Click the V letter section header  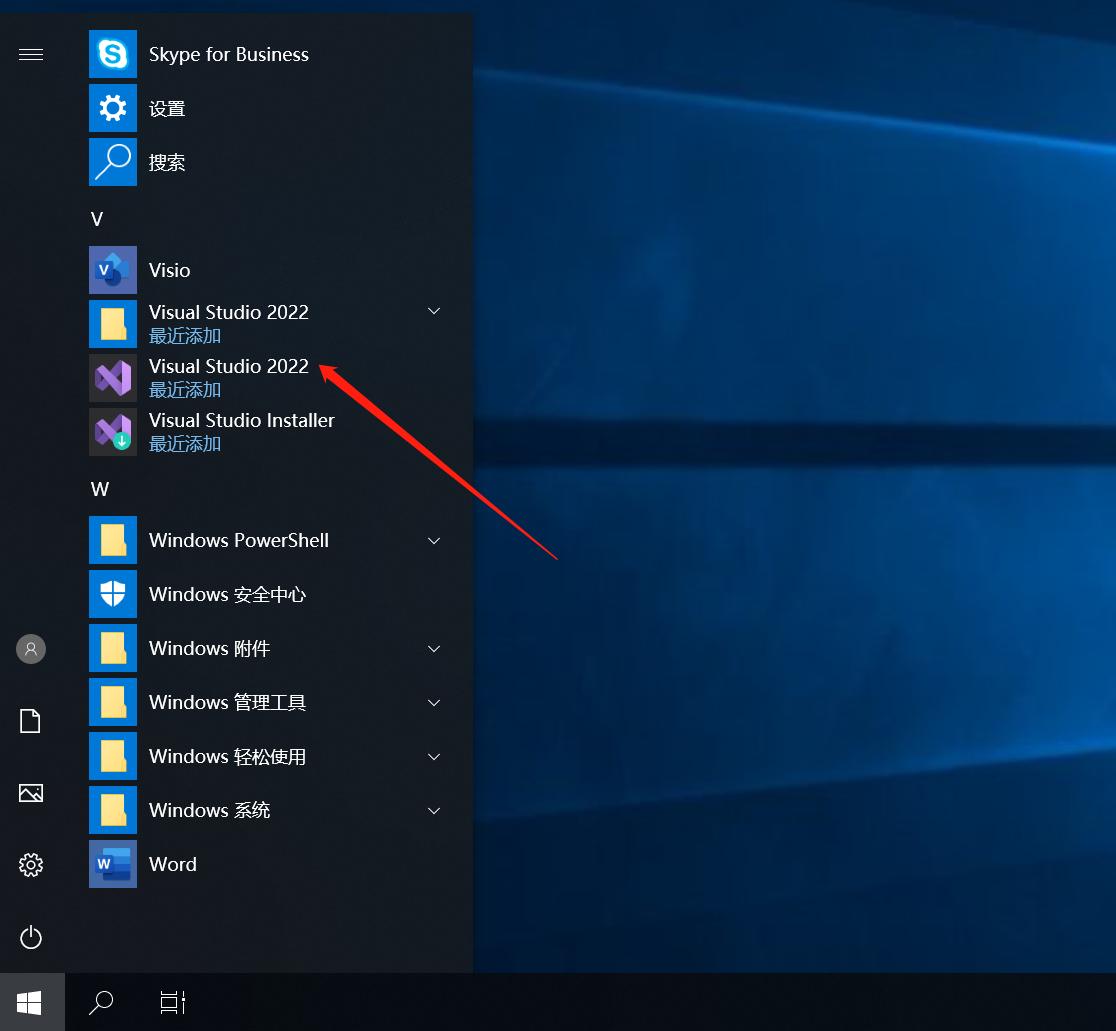(x=97, y=219)
